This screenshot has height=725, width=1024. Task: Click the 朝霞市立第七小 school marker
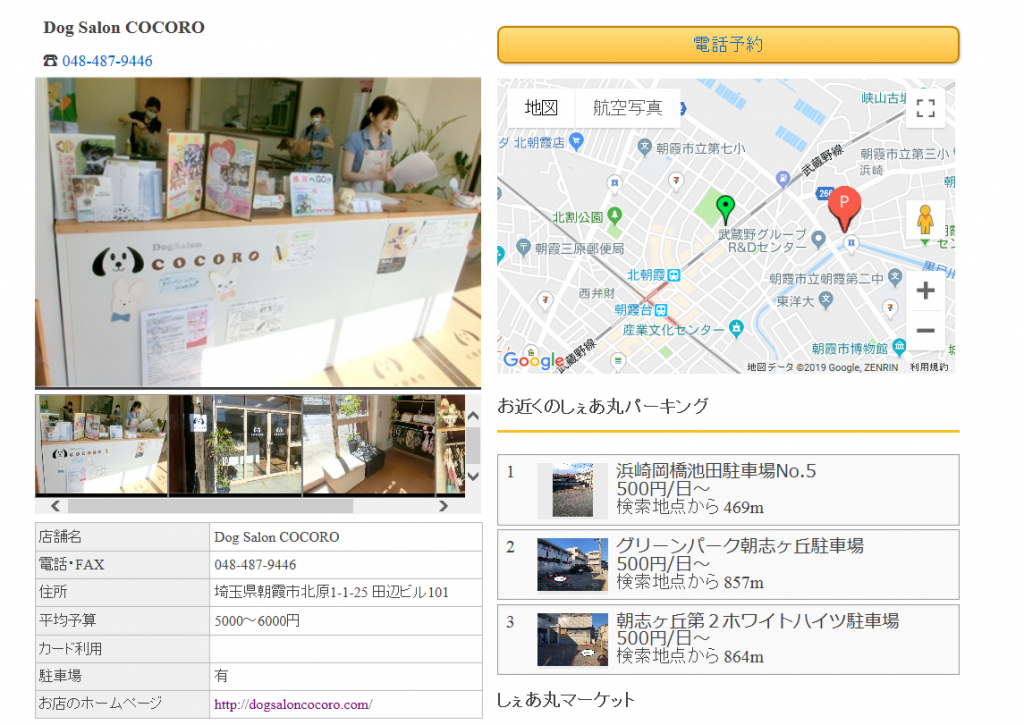click(x=645, y=148)
